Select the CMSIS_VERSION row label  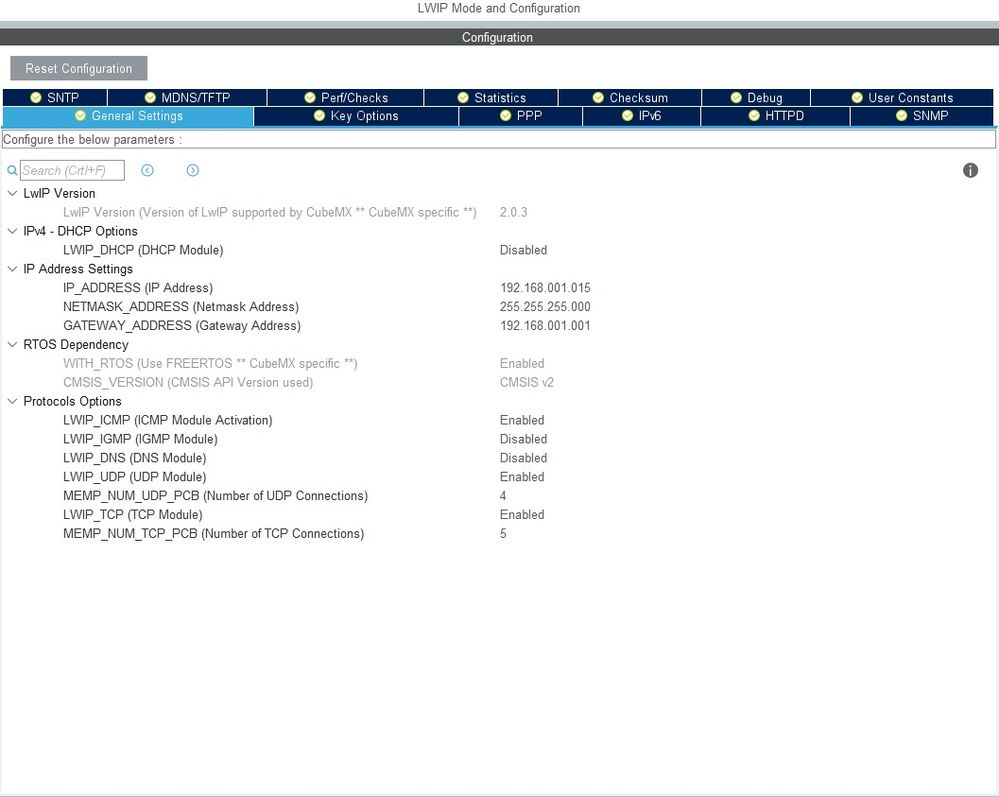[188, 382]
